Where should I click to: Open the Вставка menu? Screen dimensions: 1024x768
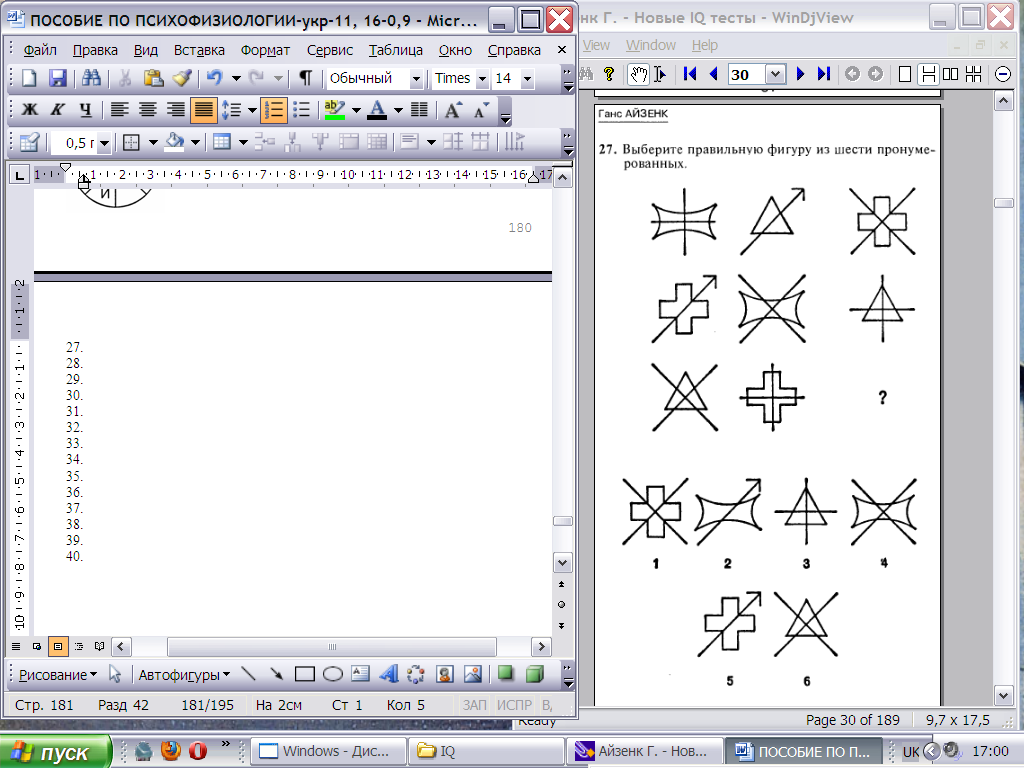(x=199, y=50)
